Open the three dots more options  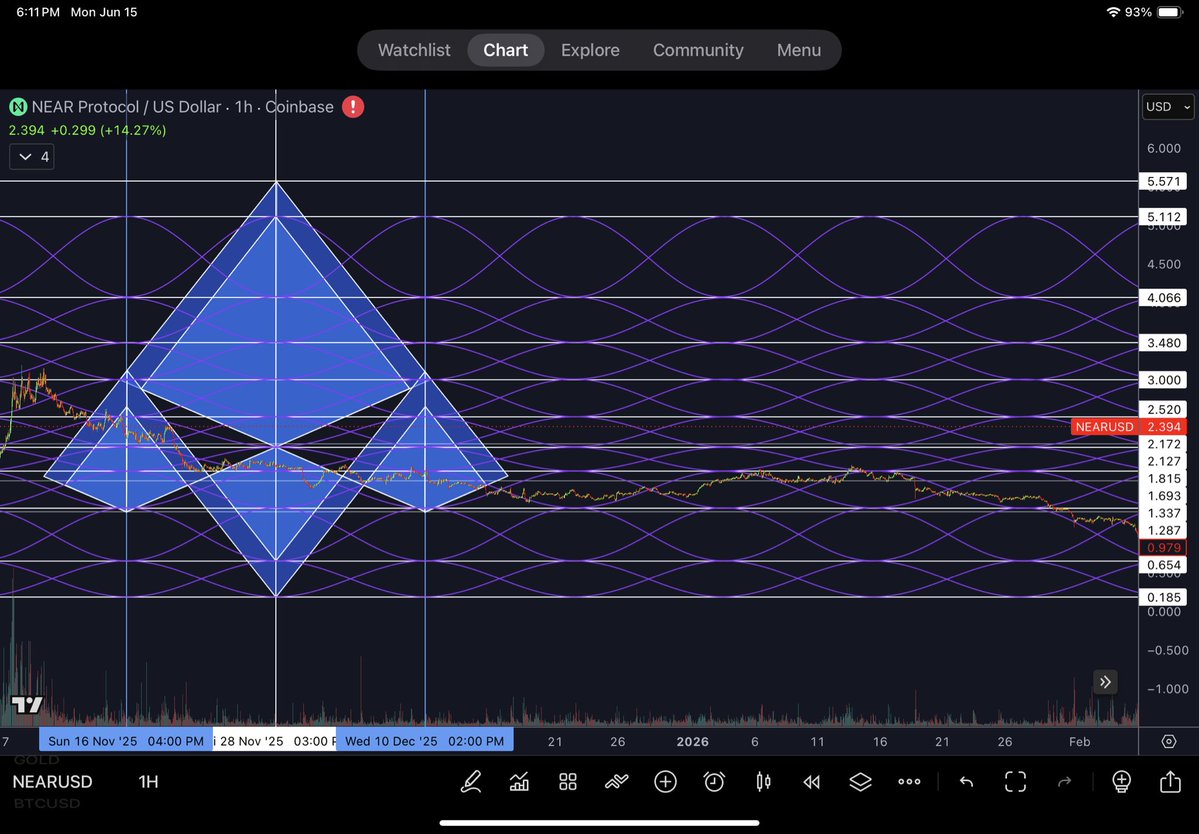[x=909, y=781]
